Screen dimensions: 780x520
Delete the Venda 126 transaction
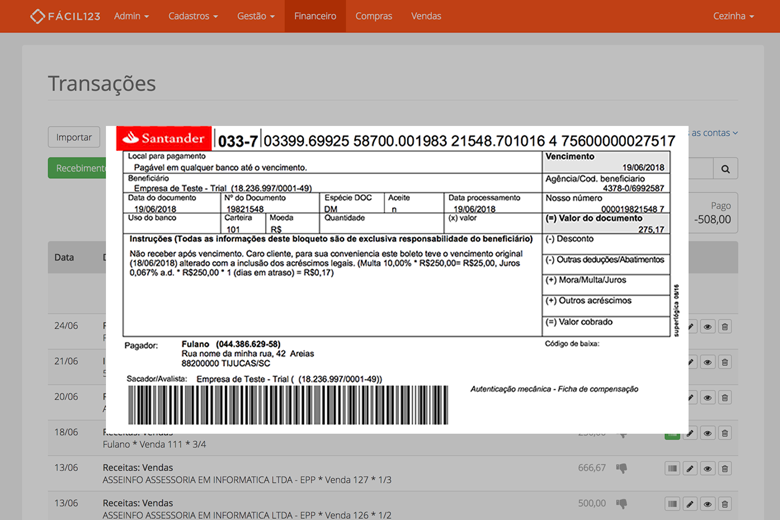[x=725, y=504]
